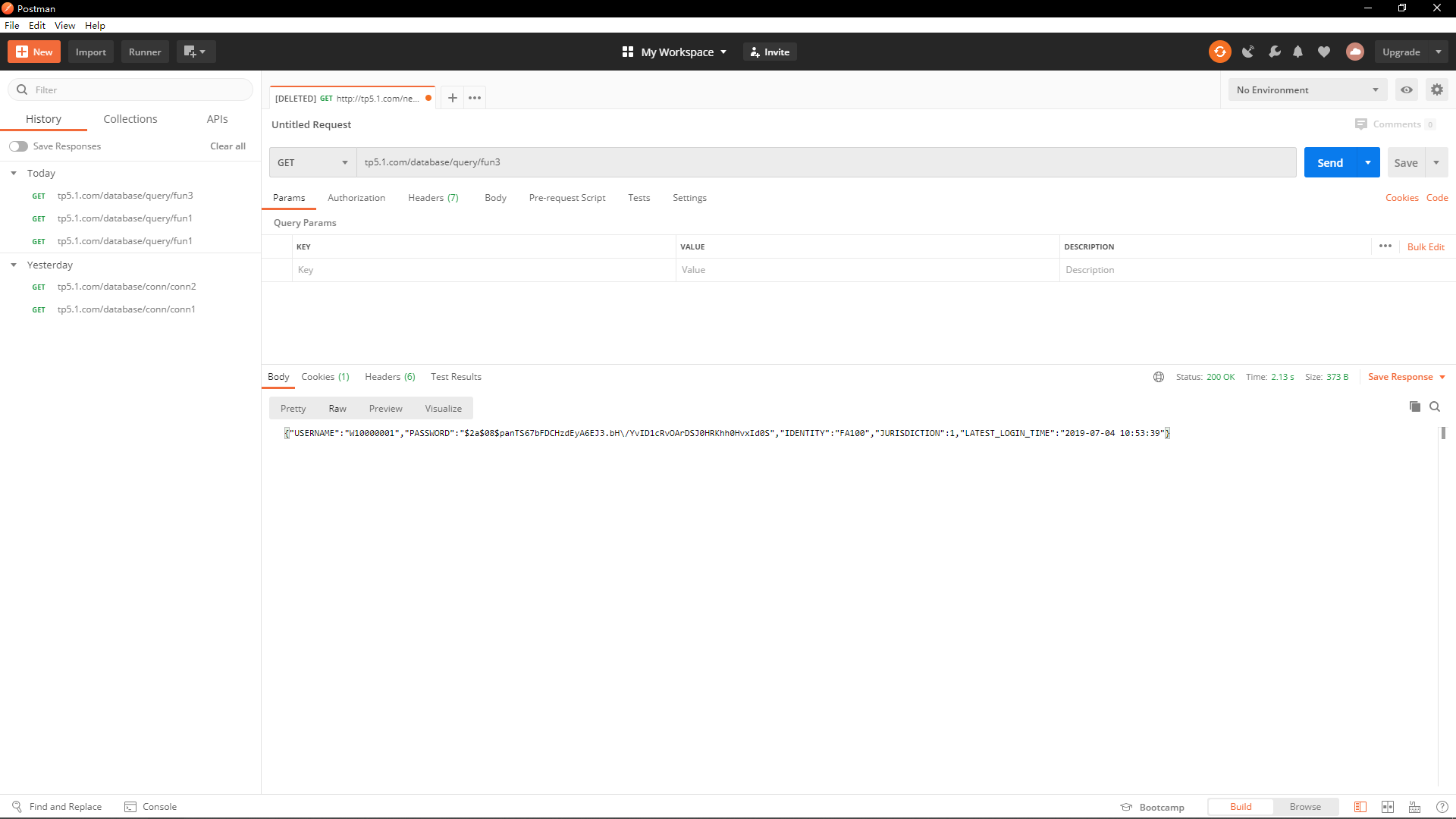This screenshot has height=819, width=1456.
Task: Open a new tab with plus icon
Action: [x=452, y=98]
